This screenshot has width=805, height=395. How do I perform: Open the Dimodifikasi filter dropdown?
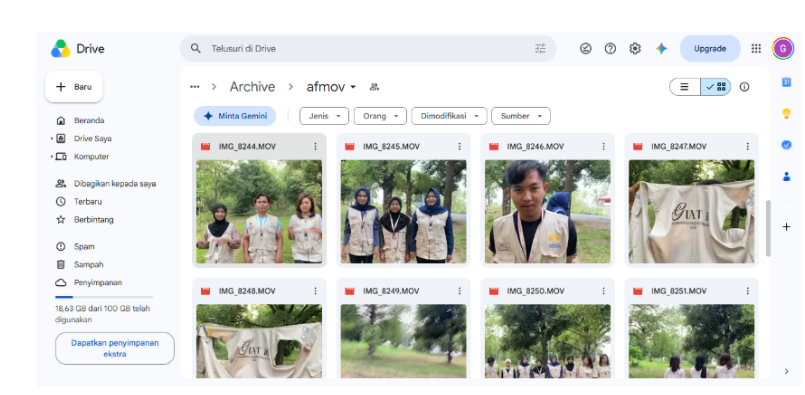pyautogui.click(x=449, y=116)
